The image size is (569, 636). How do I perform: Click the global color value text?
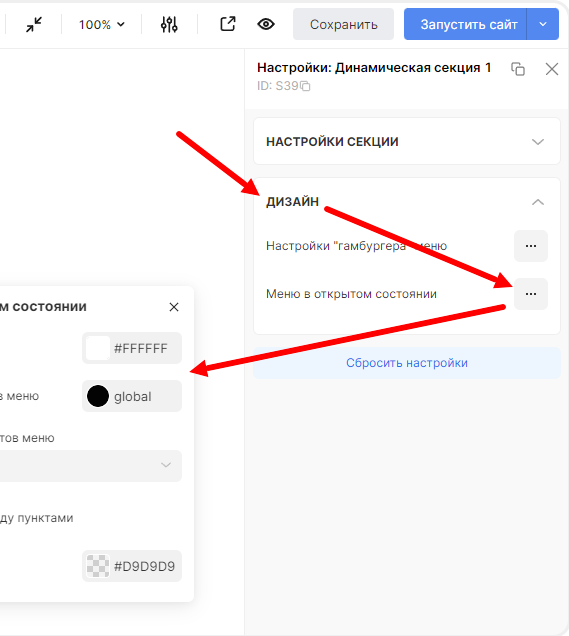click(x=133, y=396)
